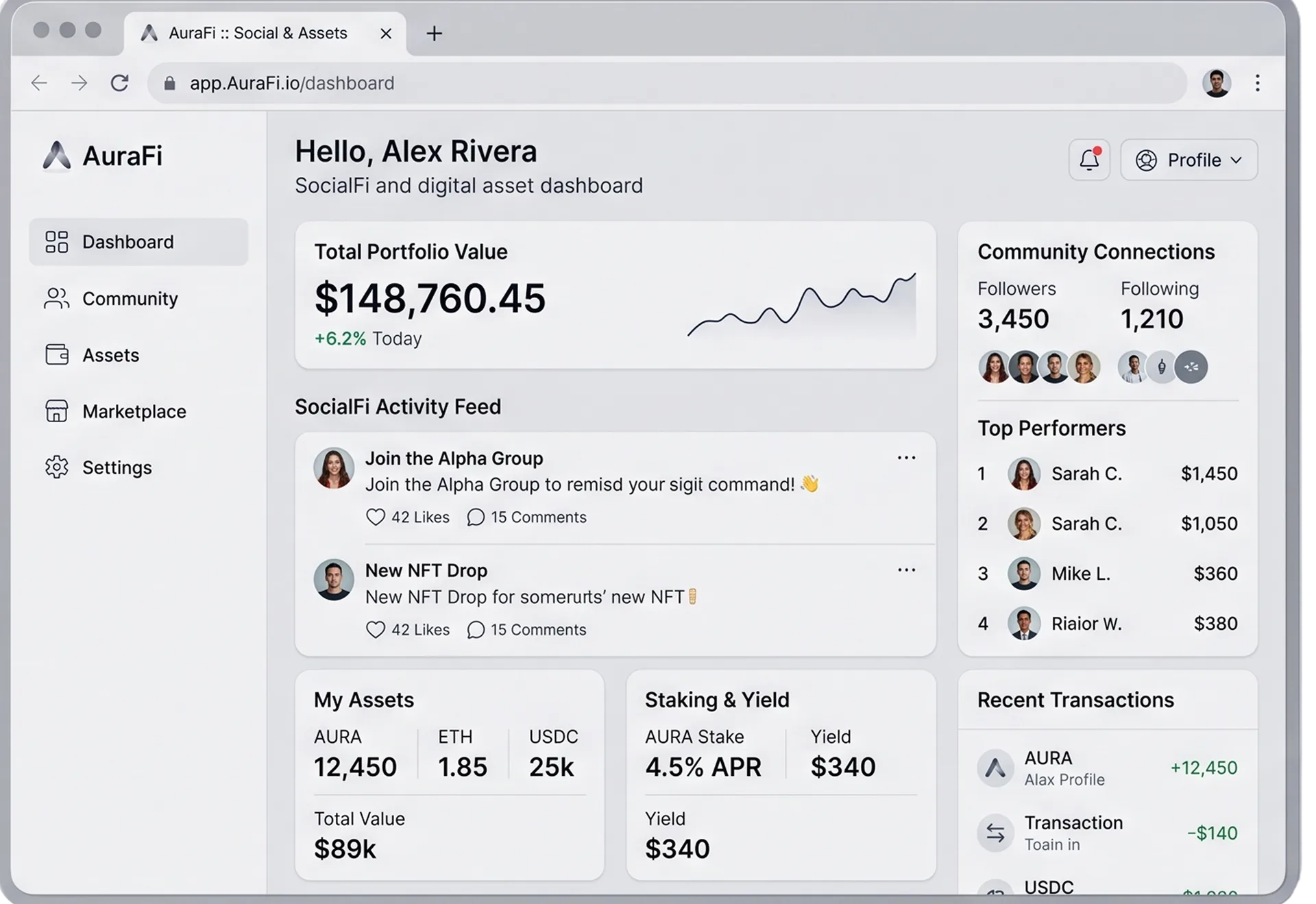Screen dimensions: 1316x904
Task: Select Mike L. in Top Performers
Action: point(1108,574)
